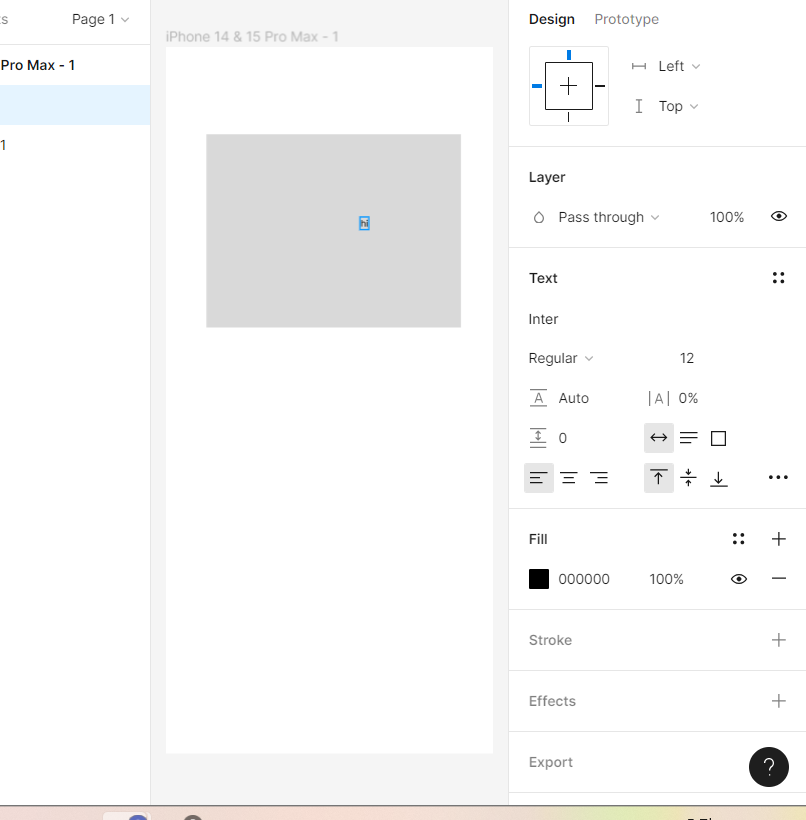Edit the line height Auto field
The height and width of the screenshot is (820, 806).
[573, 398]
